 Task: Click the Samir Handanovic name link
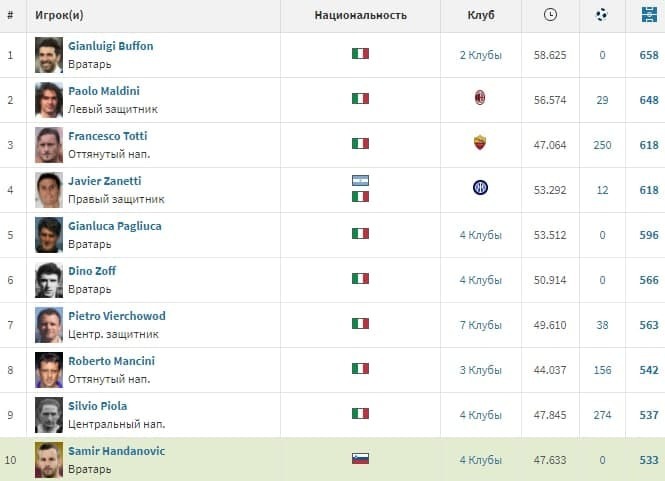point(116,451)
